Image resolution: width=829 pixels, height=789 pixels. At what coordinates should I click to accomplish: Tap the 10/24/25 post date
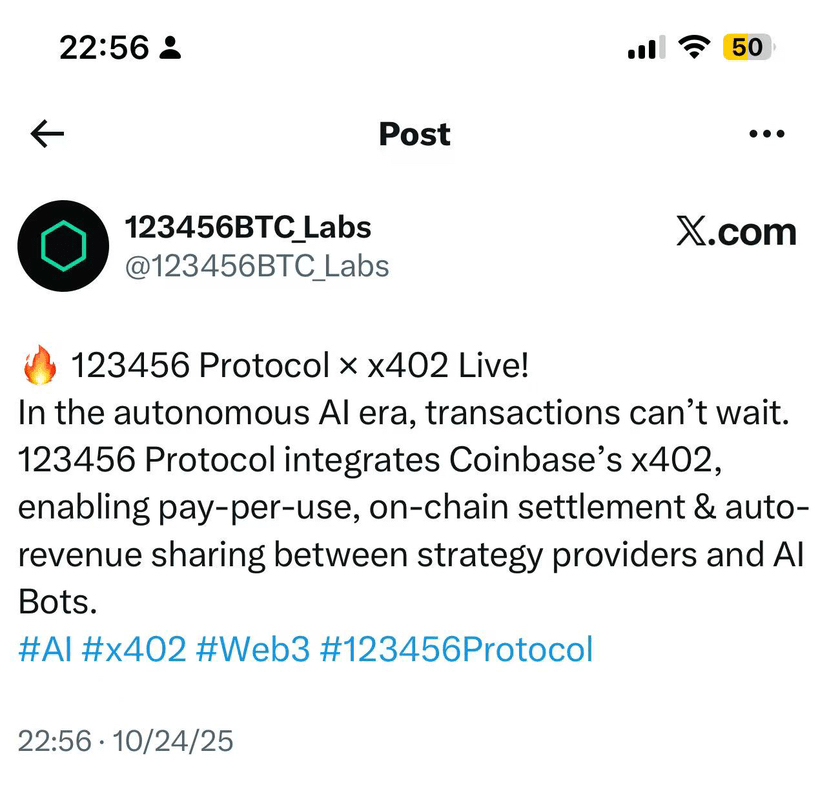click(173, 741)
